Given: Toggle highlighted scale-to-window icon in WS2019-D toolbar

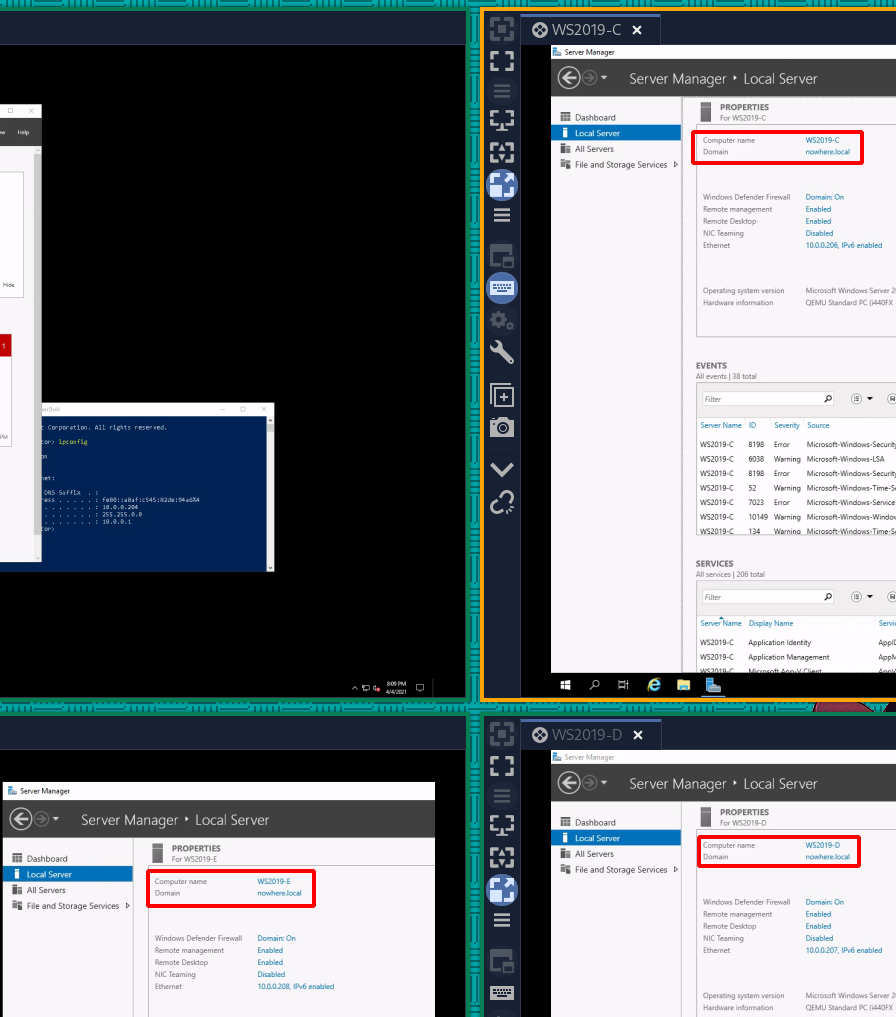Looking at the screenshot, I should point(502,890).
